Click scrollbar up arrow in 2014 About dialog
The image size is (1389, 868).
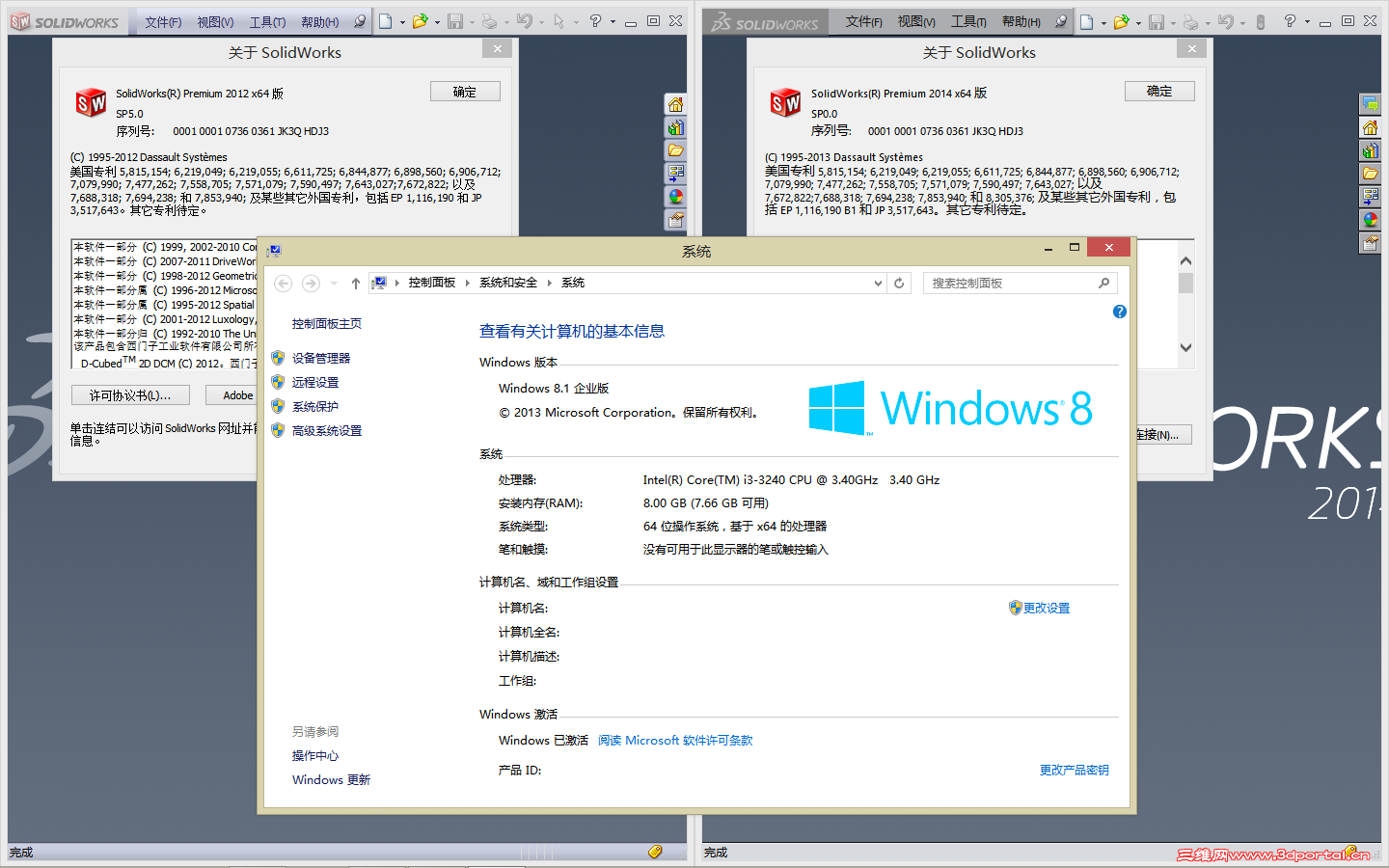coord(1186,260)
